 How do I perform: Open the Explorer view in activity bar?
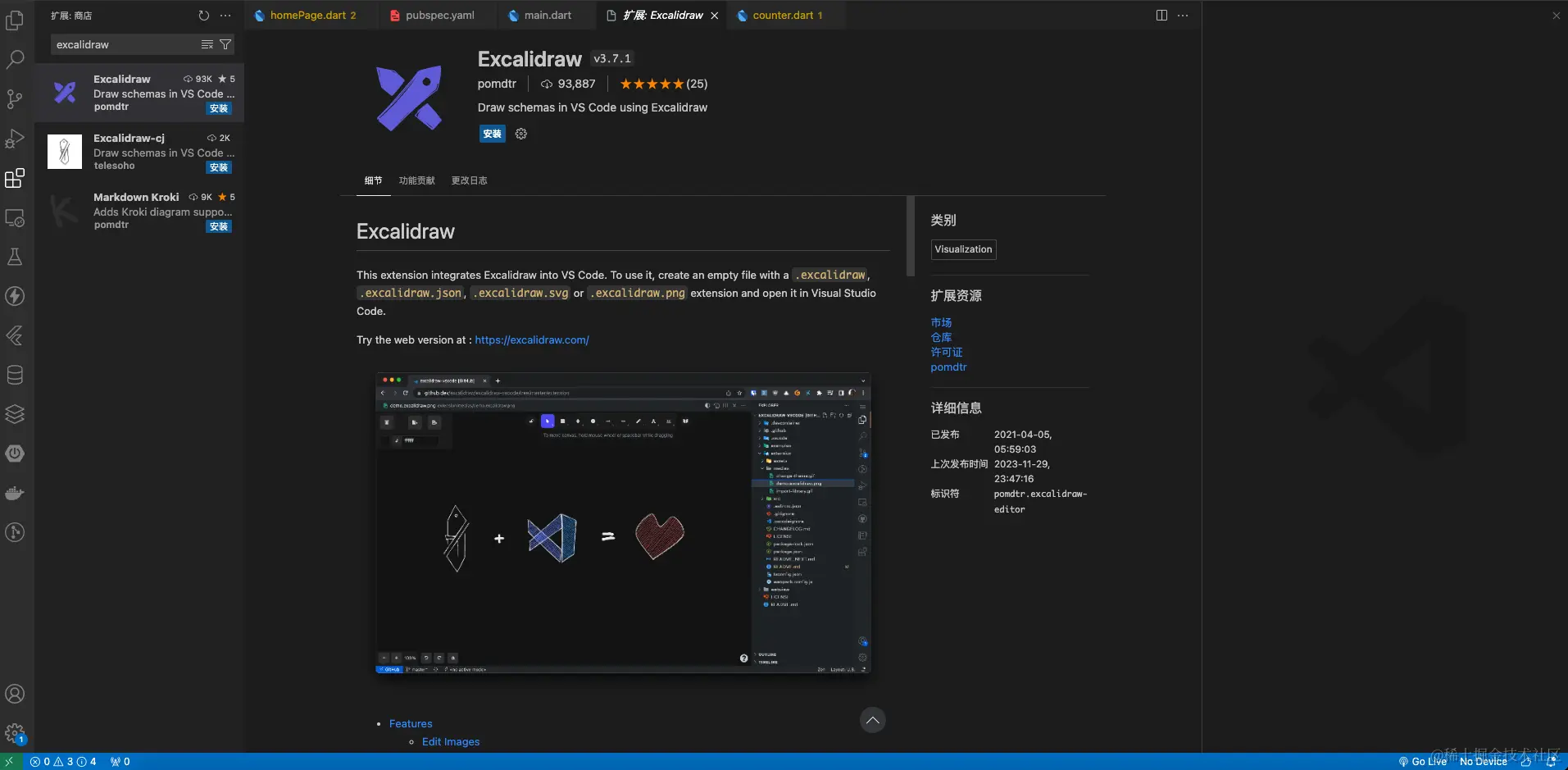point(15,21)
